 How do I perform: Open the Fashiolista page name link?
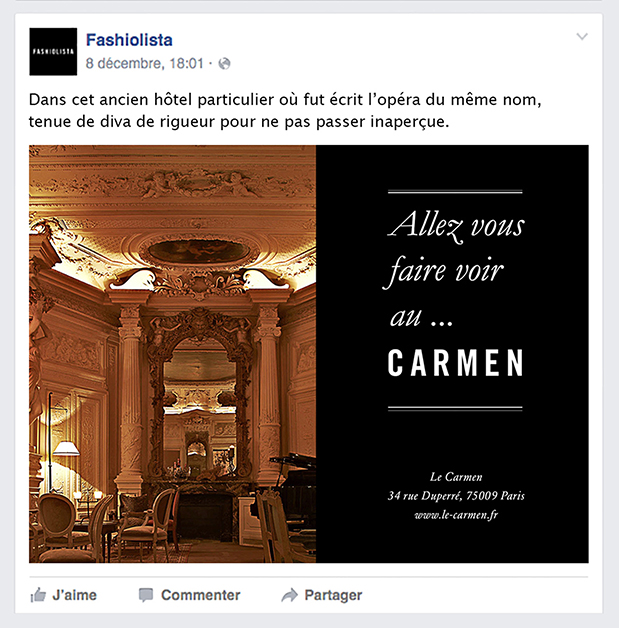tap(129, 40)
